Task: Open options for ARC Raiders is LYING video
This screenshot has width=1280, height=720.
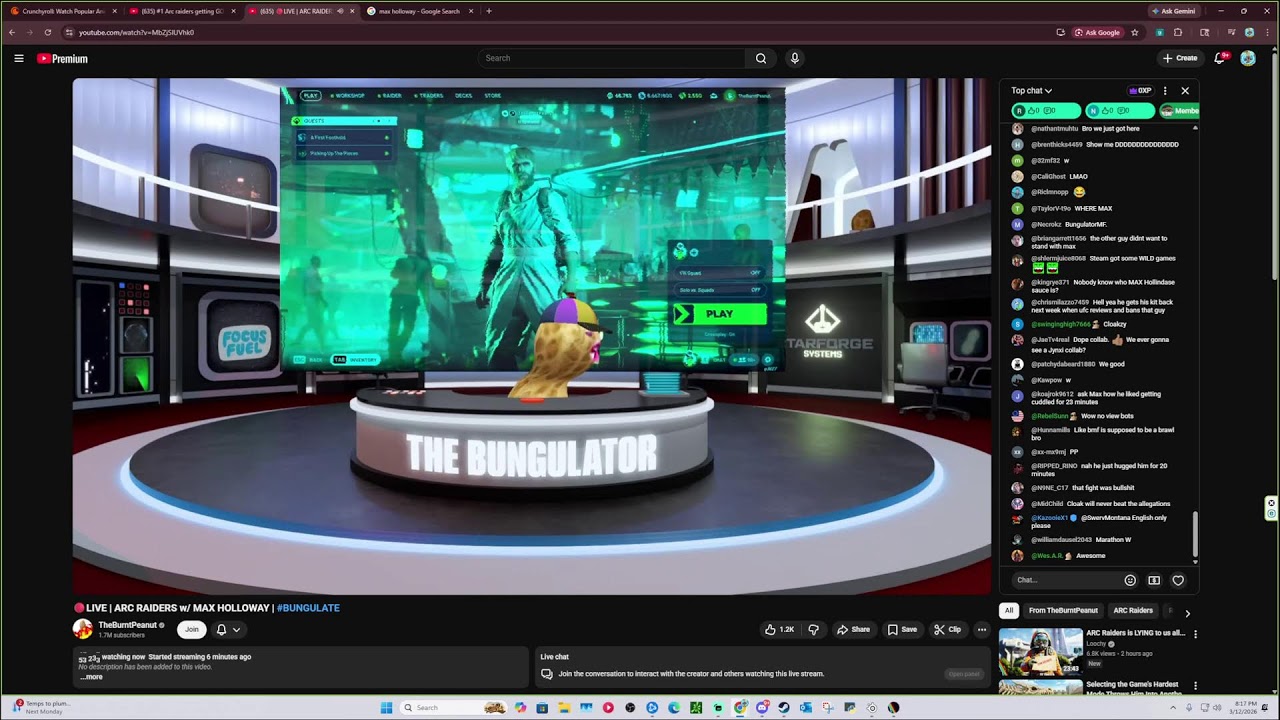Action: tap(1195, 634)
